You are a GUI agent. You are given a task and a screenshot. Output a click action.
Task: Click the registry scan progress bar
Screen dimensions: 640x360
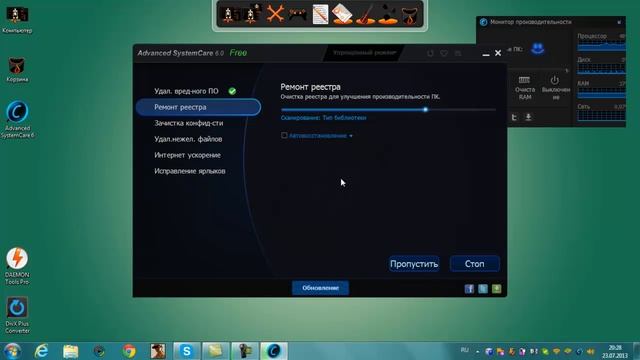(388, 109)
